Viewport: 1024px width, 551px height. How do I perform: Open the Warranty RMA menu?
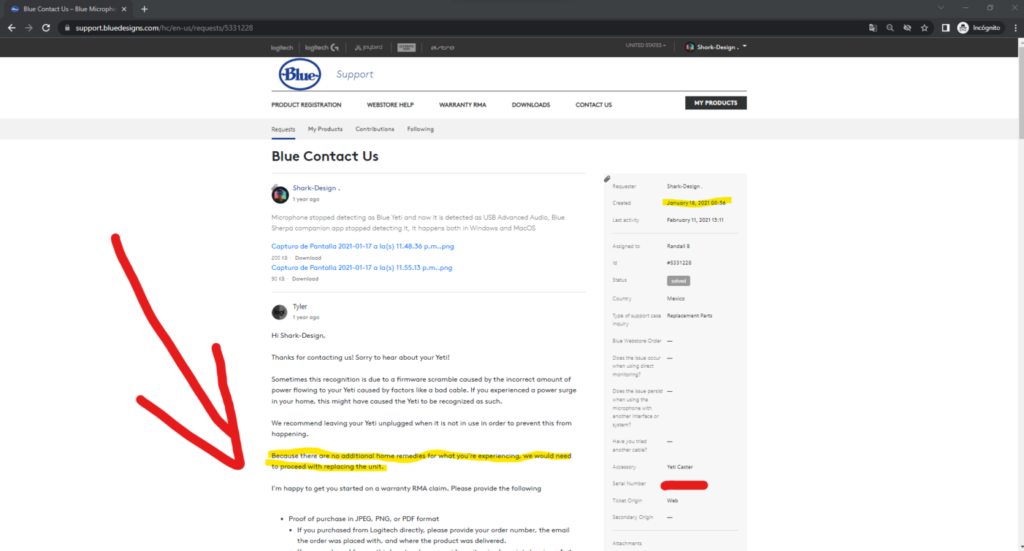click(462, 105)
